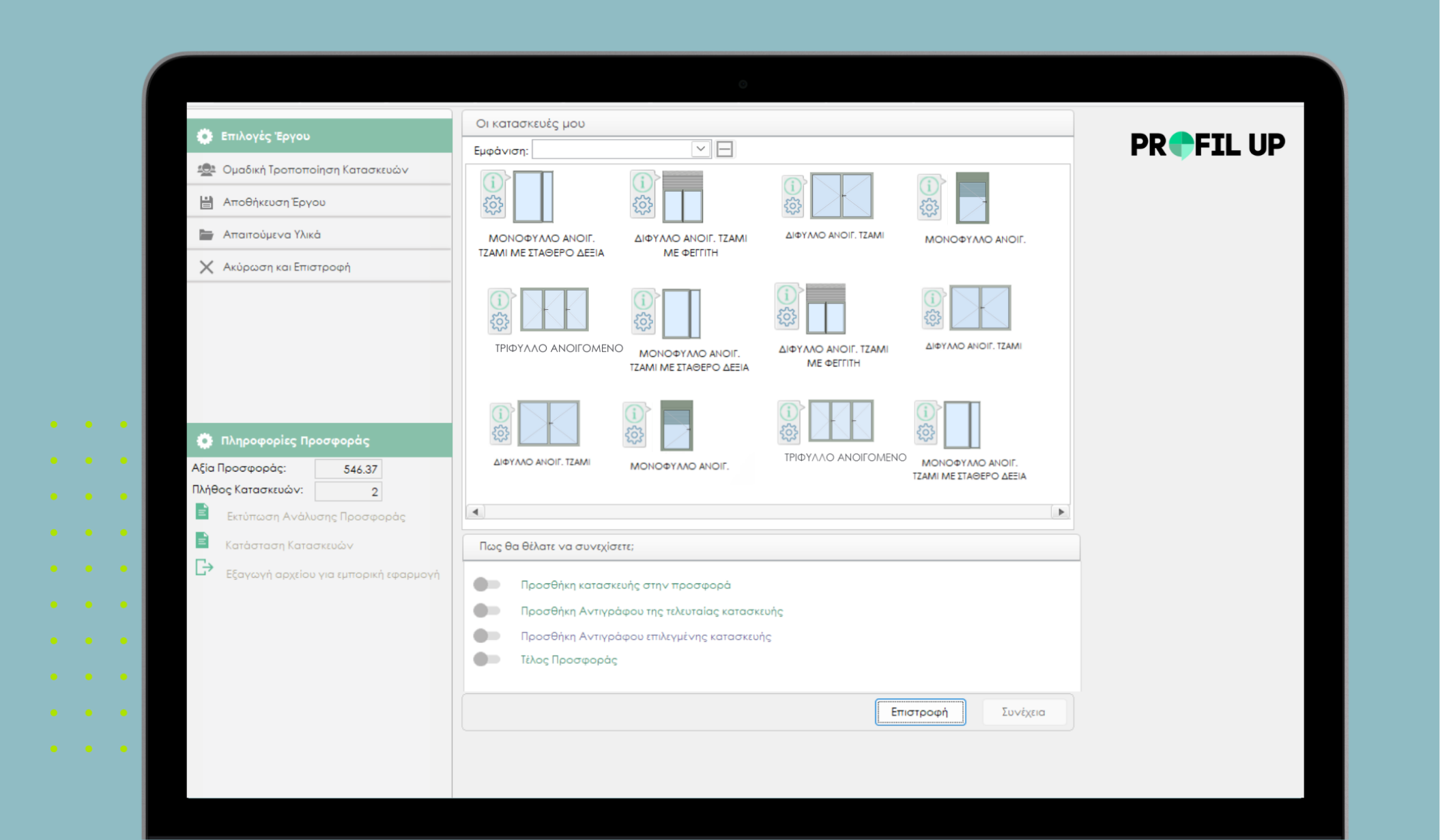Click info icon of first ΜΟΝΟΦΥΛΛΟ ΑΝΟΙΓ. ΤΖΑΜΙ ΜΕ ΣΤΑΘΕΡΟ ΔΕΞΙΑ
Image resolution: width=1440 pixels, height=840 pixels.
click(x=493, y=183)
